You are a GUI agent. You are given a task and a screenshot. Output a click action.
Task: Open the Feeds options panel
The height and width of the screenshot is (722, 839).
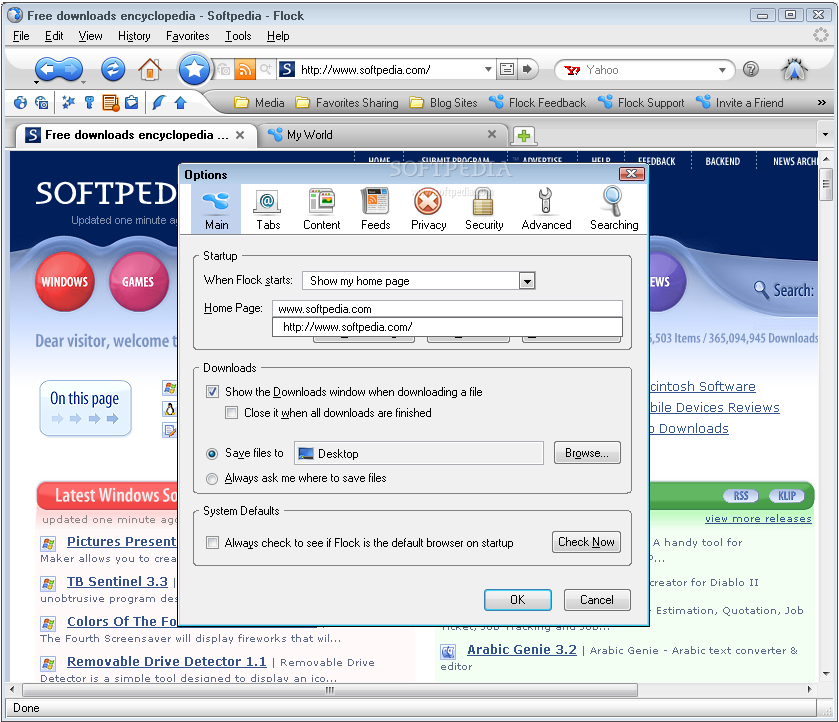coord(375,209)
